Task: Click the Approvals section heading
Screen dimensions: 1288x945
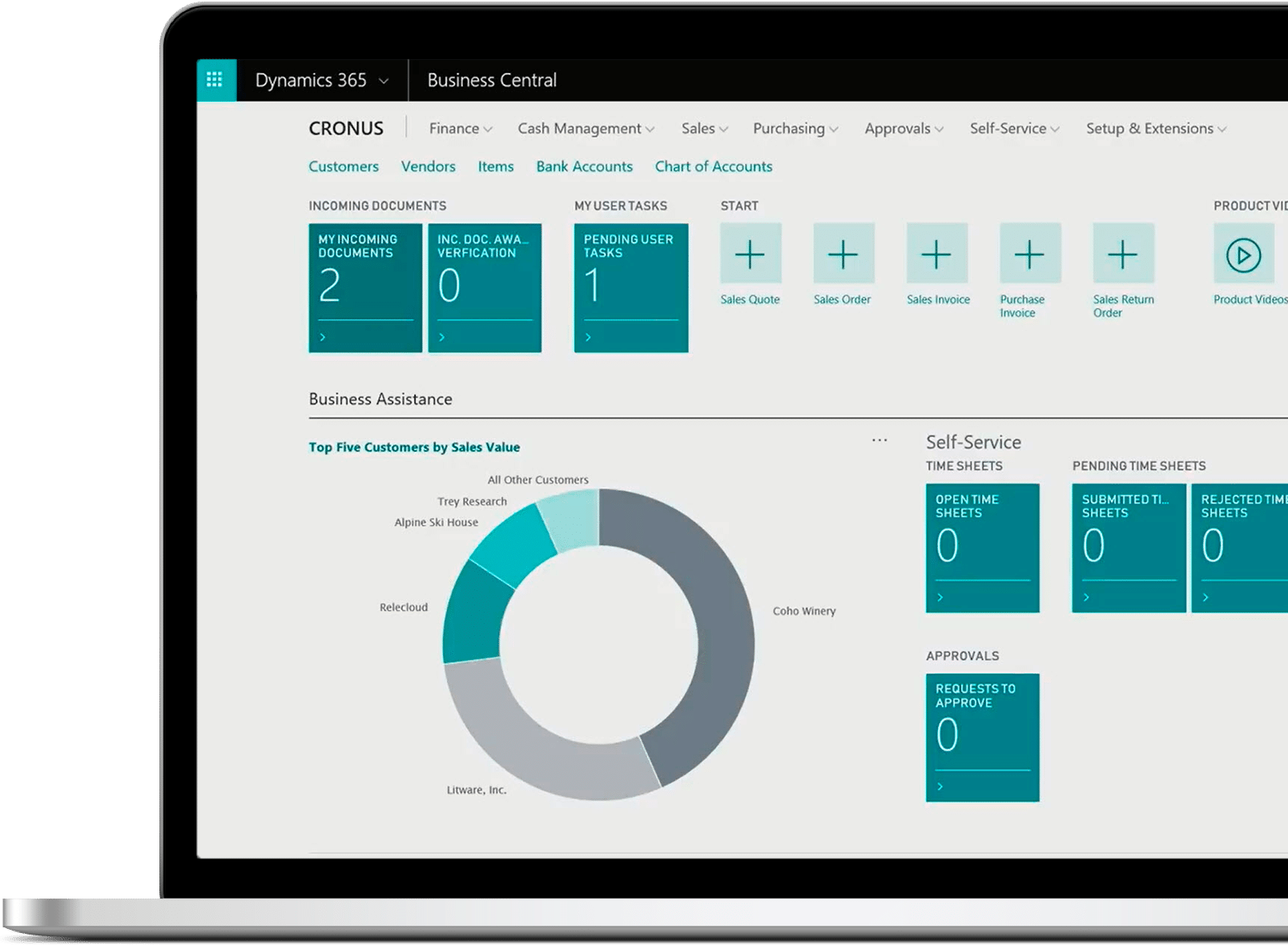Action: 963,656
